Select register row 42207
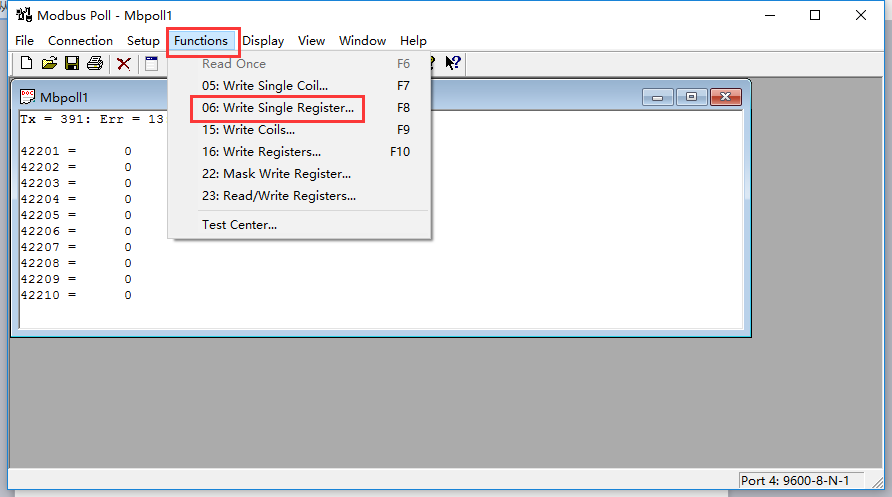 pos(76,247)
